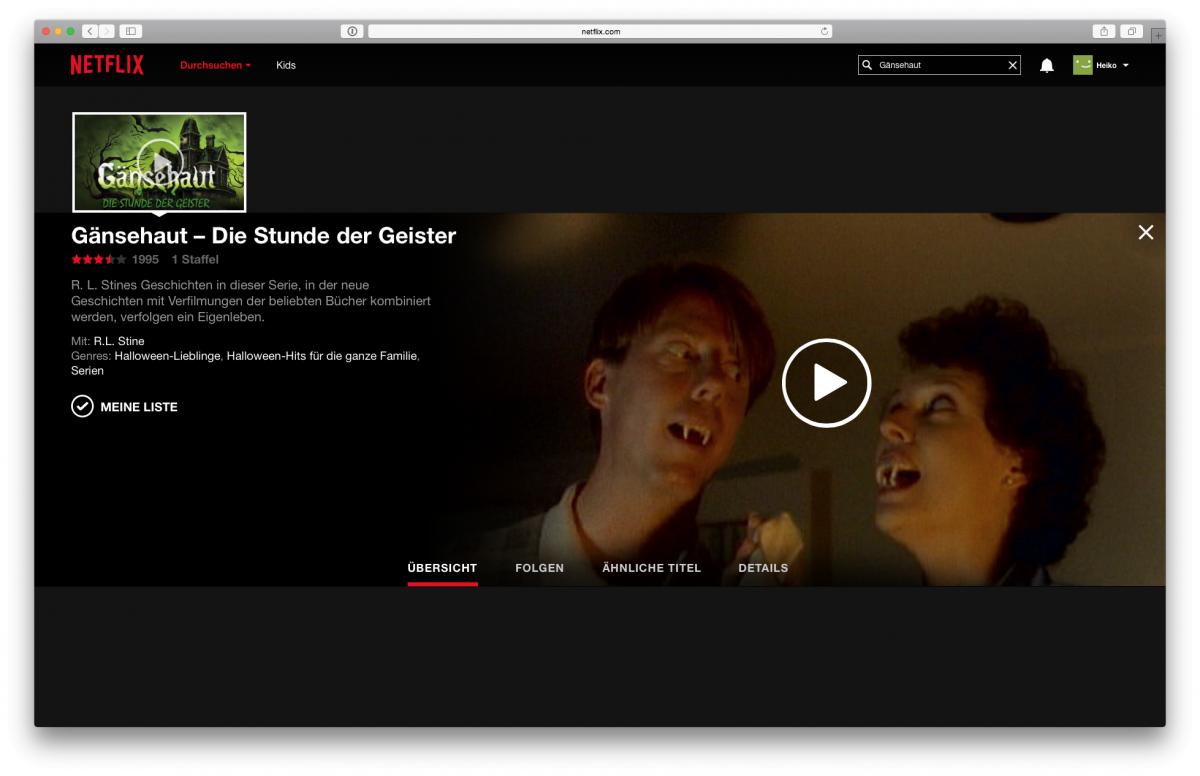
Task: Close the series detail panel
Action: 1146,232
